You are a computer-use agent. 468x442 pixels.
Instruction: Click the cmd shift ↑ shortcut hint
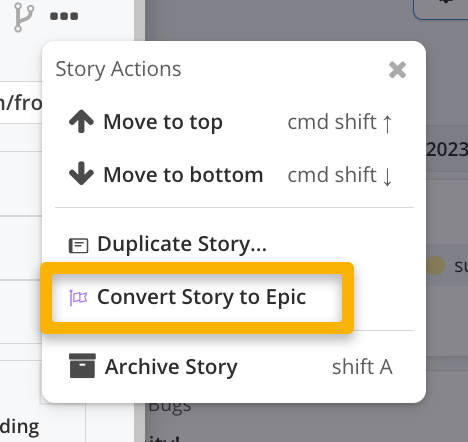tap(340, 122)
